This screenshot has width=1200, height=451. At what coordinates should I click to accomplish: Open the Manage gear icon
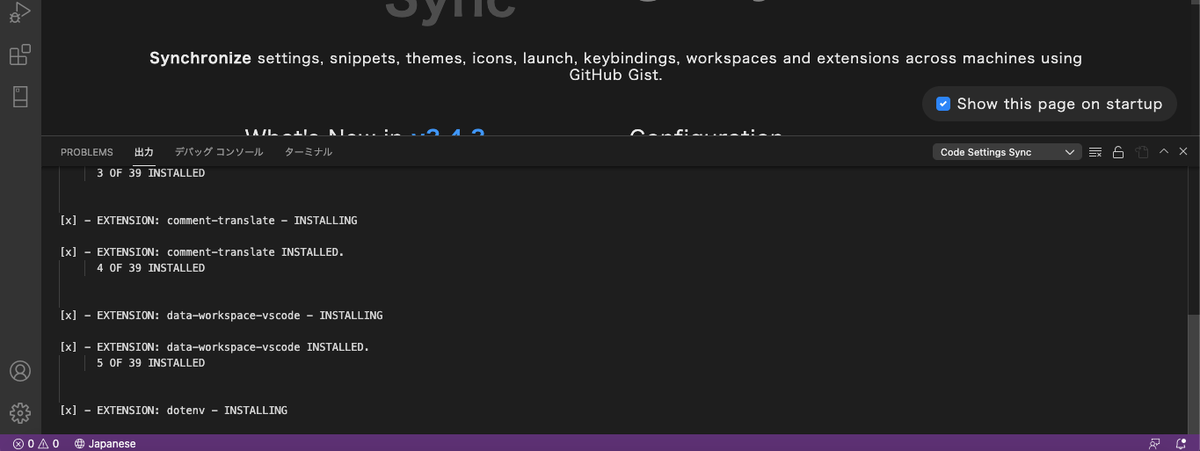point(20,413)
